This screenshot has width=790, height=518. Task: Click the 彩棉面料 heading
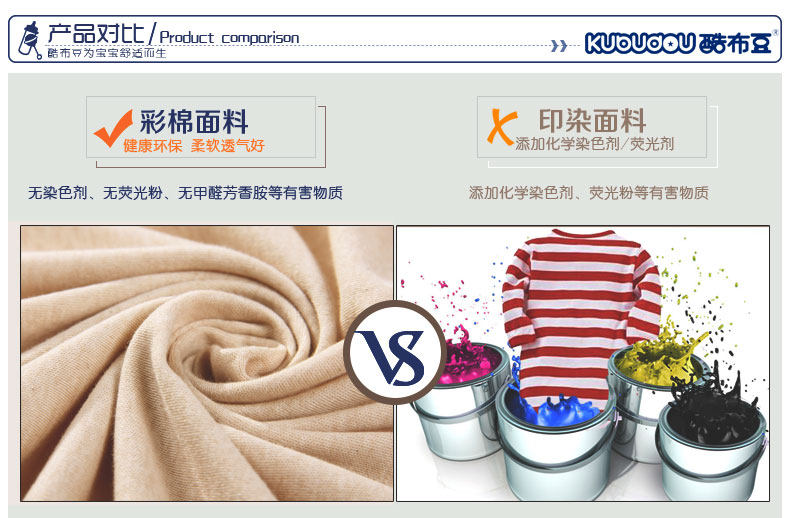click(194, 121)
